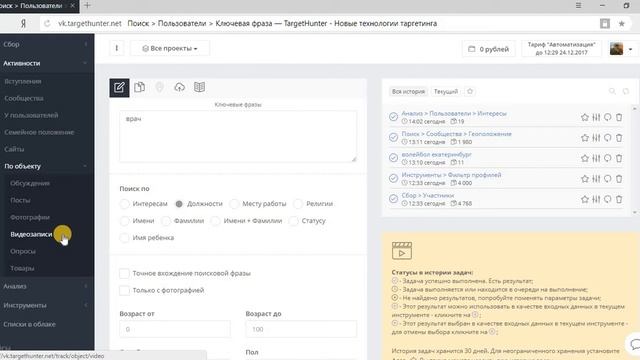Select the Должности search option
Image resolution: width=640 pixels, height=360 pixels.
pyautogui.click(x=179, y=204)
